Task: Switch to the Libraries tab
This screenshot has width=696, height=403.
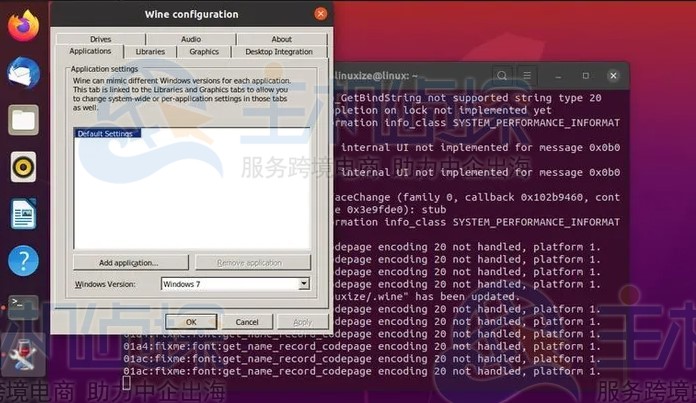Action: (150, 52)
